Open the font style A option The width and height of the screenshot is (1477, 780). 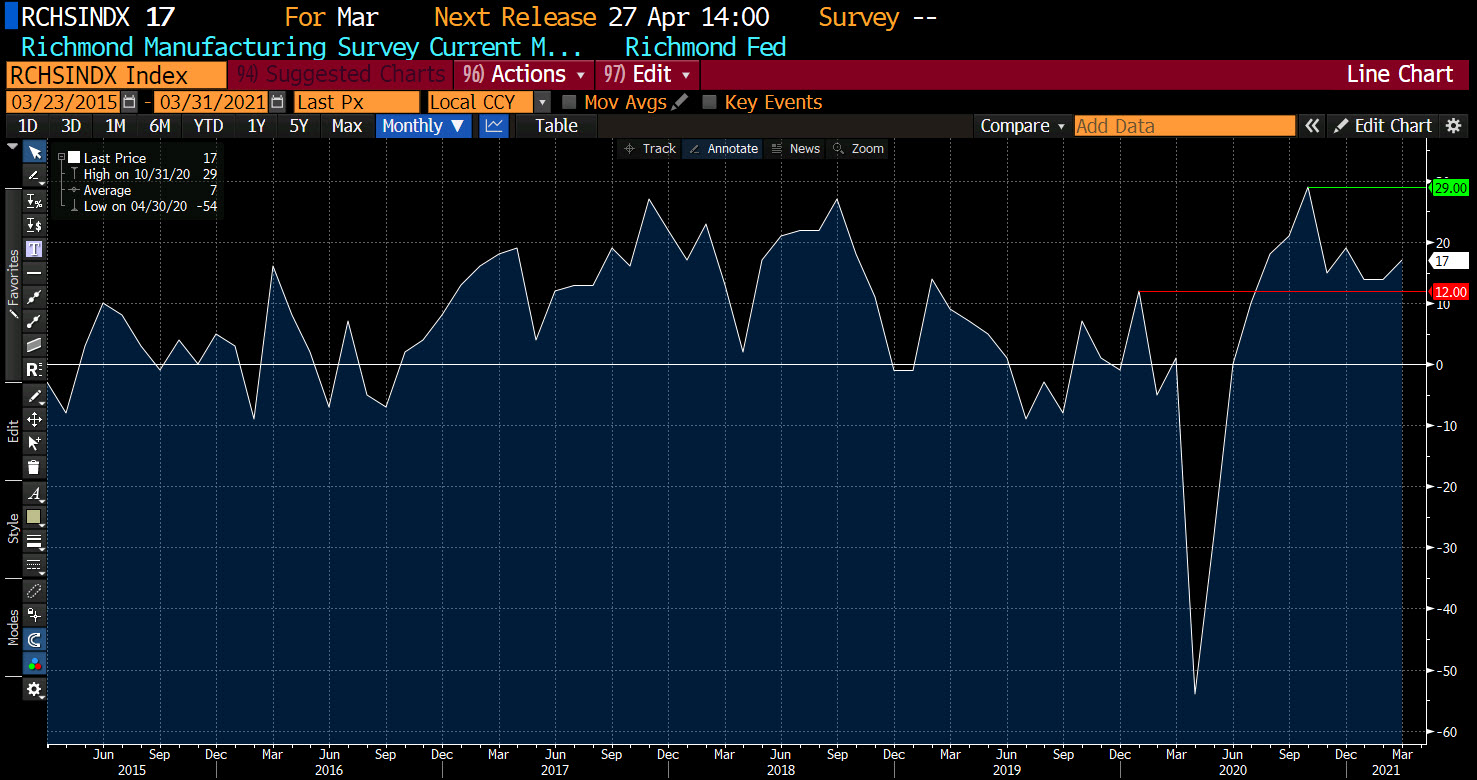[x=34, y=493]
